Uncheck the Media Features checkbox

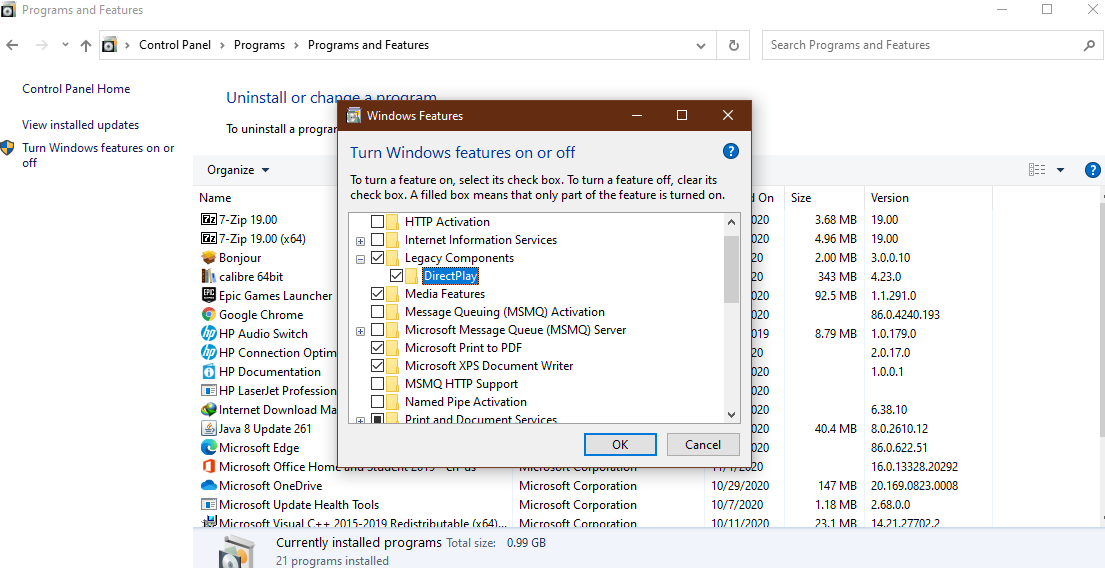(x=377, y=294)
